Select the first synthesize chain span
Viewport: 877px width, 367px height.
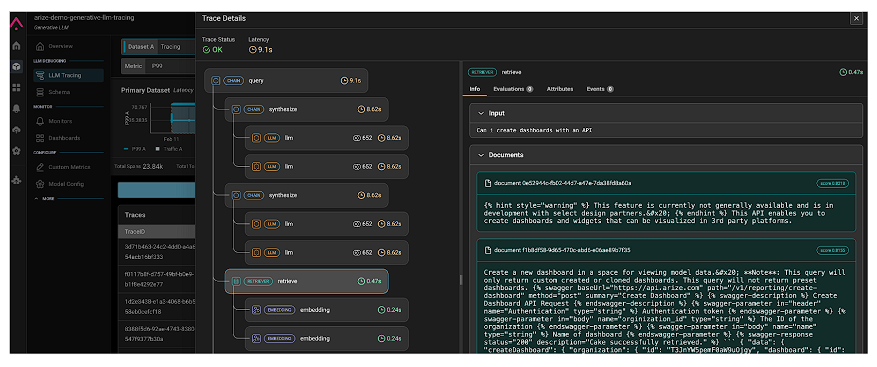(x=307, y=109)
